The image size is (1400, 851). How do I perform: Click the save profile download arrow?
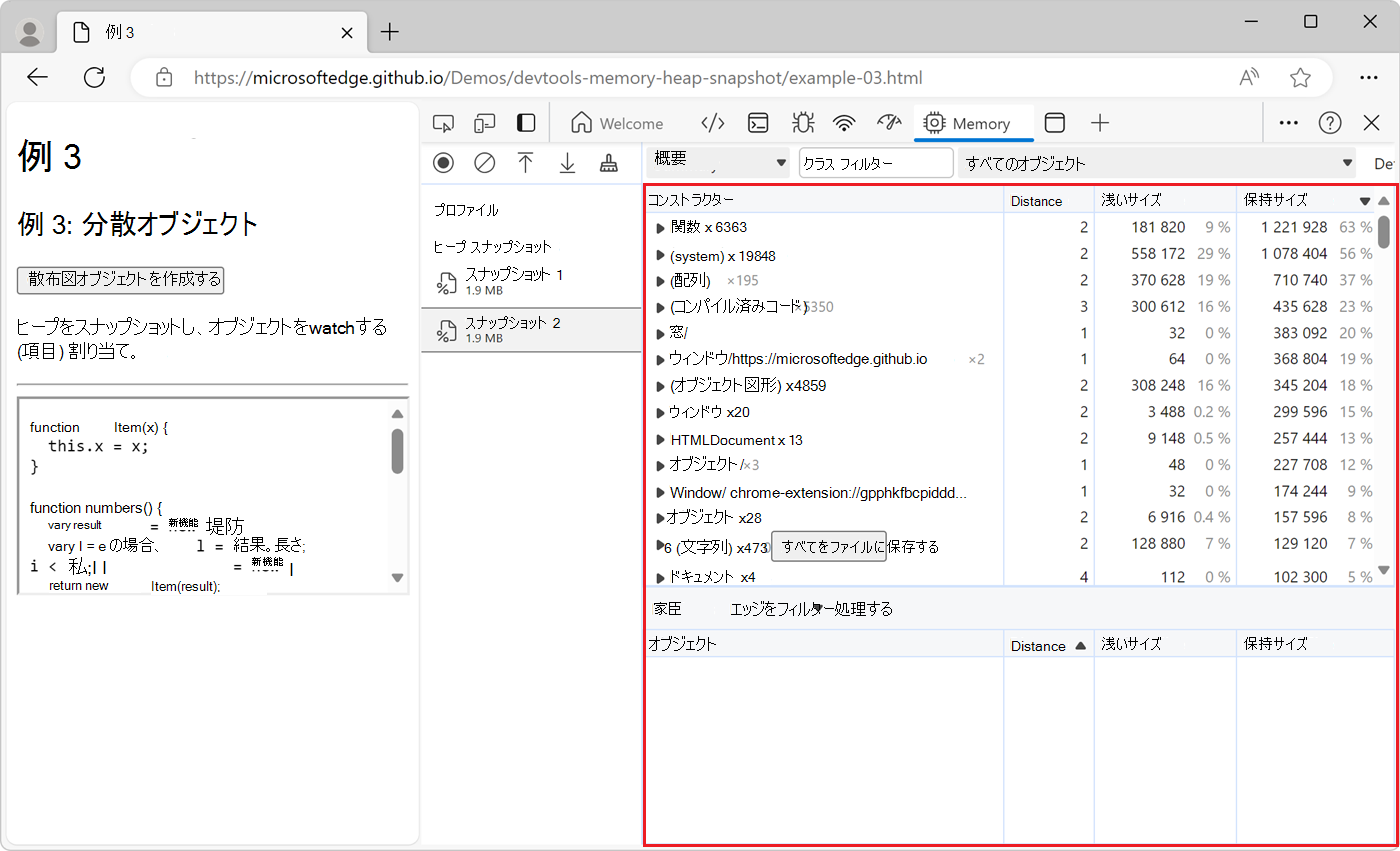coord(567,163)
